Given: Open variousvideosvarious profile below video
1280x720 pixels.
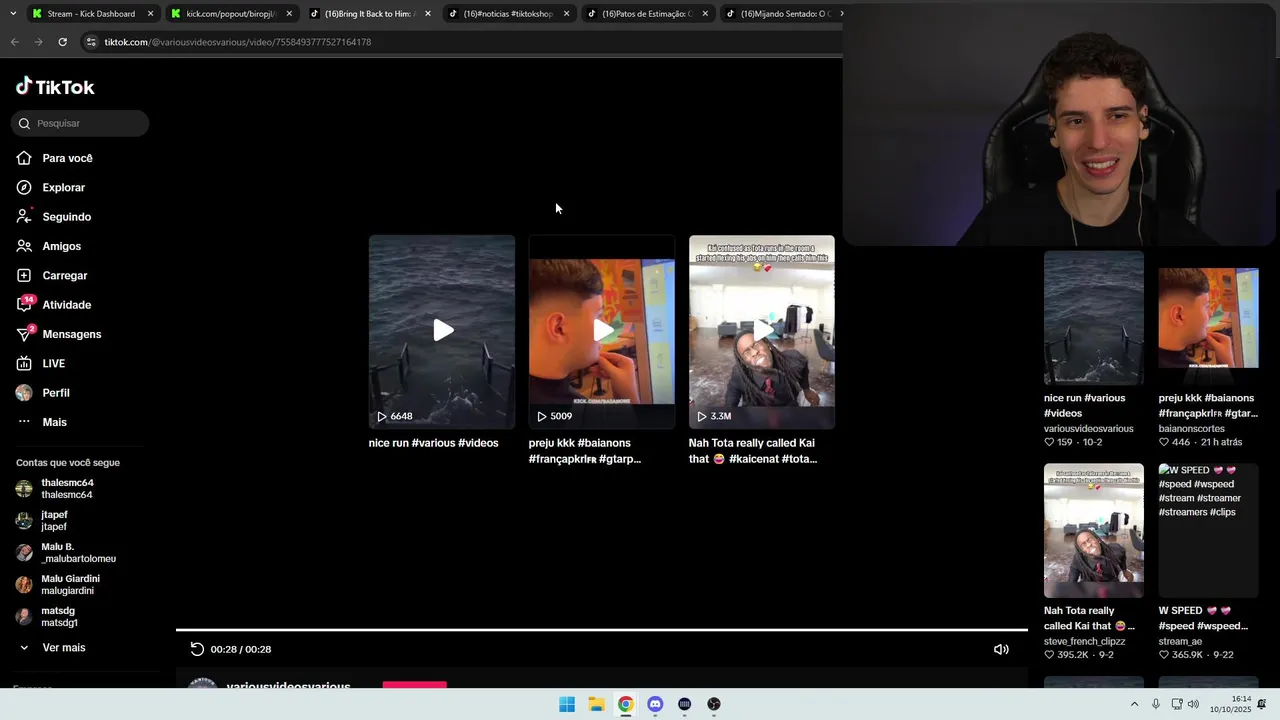Looking at the screenshot, I should coord(288,687).
